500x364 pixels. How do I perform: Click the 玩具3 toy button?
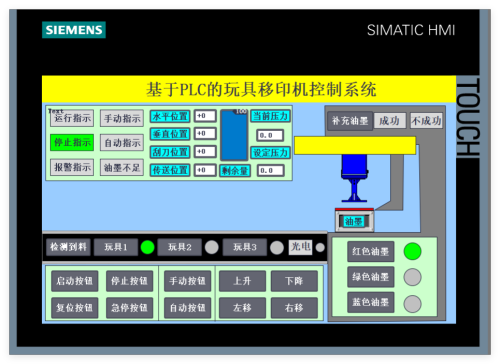(x=245, y=247)
